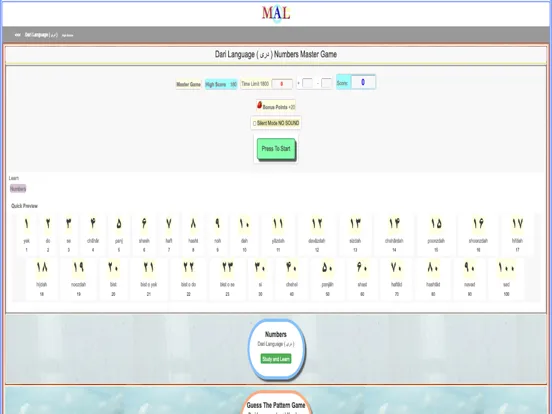Click the 'shast' number 60 card
This screenshot has width=552, height=414.
click(362, 278)
